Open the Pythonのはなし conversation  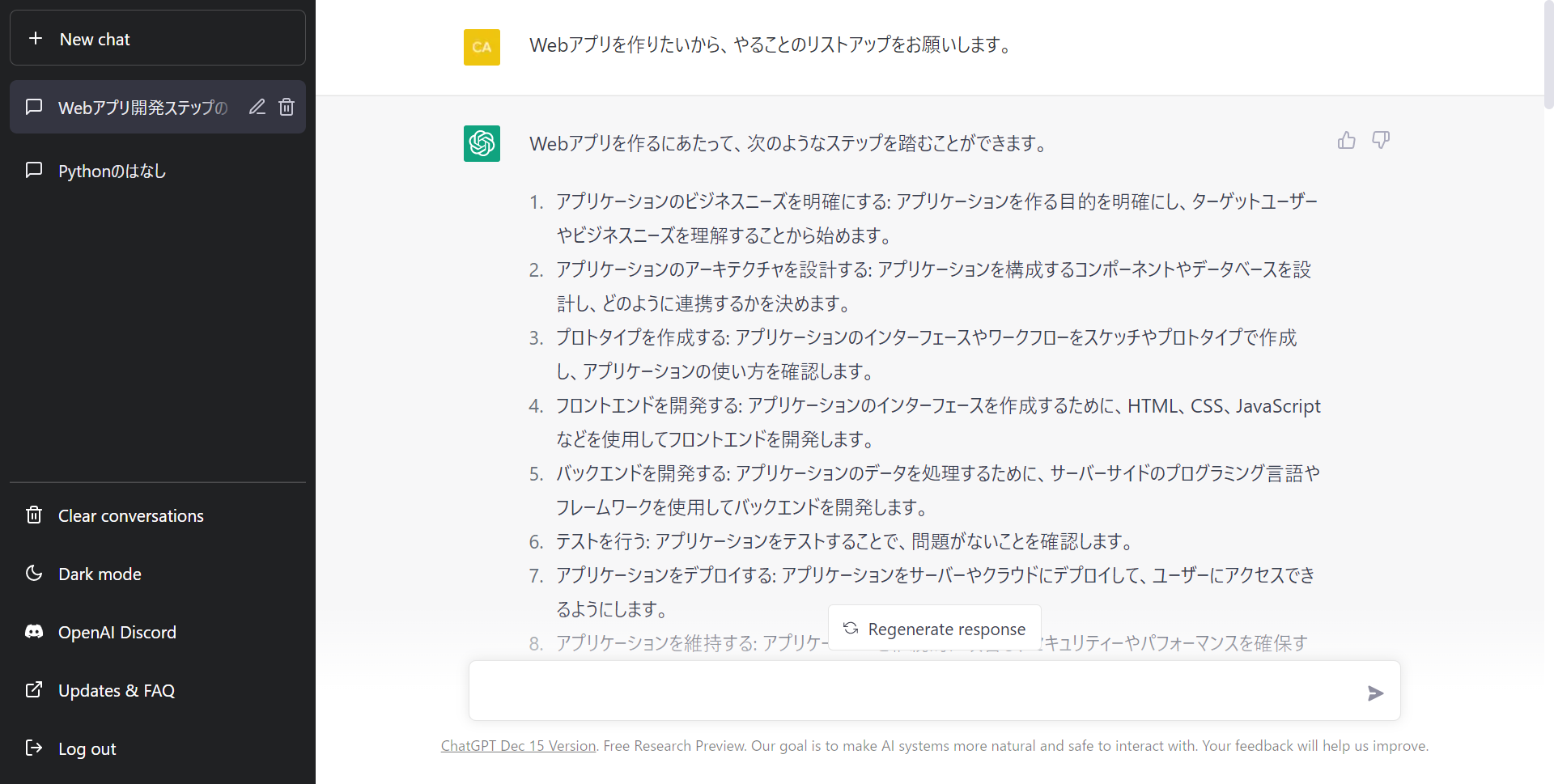pyautogui.click(x=112, y=171)
